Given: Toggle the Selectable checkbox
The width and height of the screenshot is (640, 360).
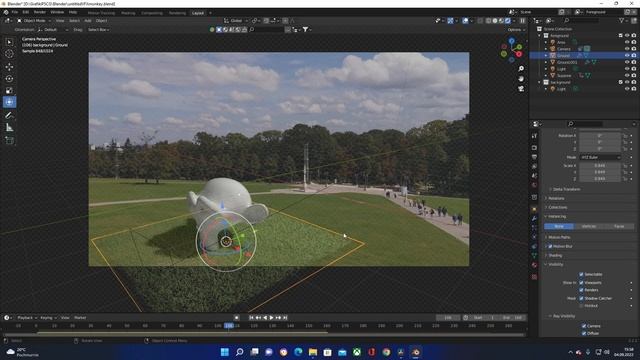Looking at the screenshot, I should pos(581,274).
